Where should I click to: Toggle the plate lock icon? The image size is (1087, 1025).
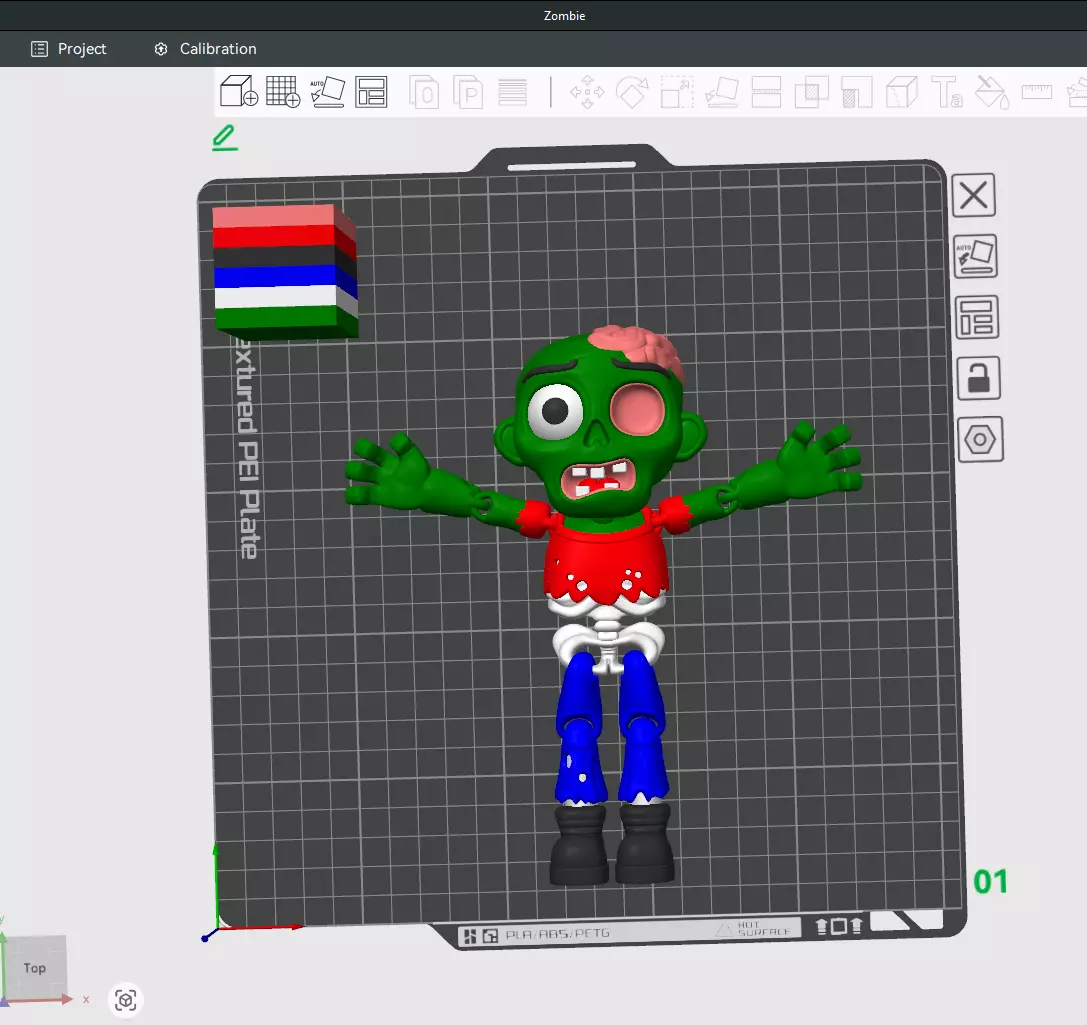coord(978,378)
